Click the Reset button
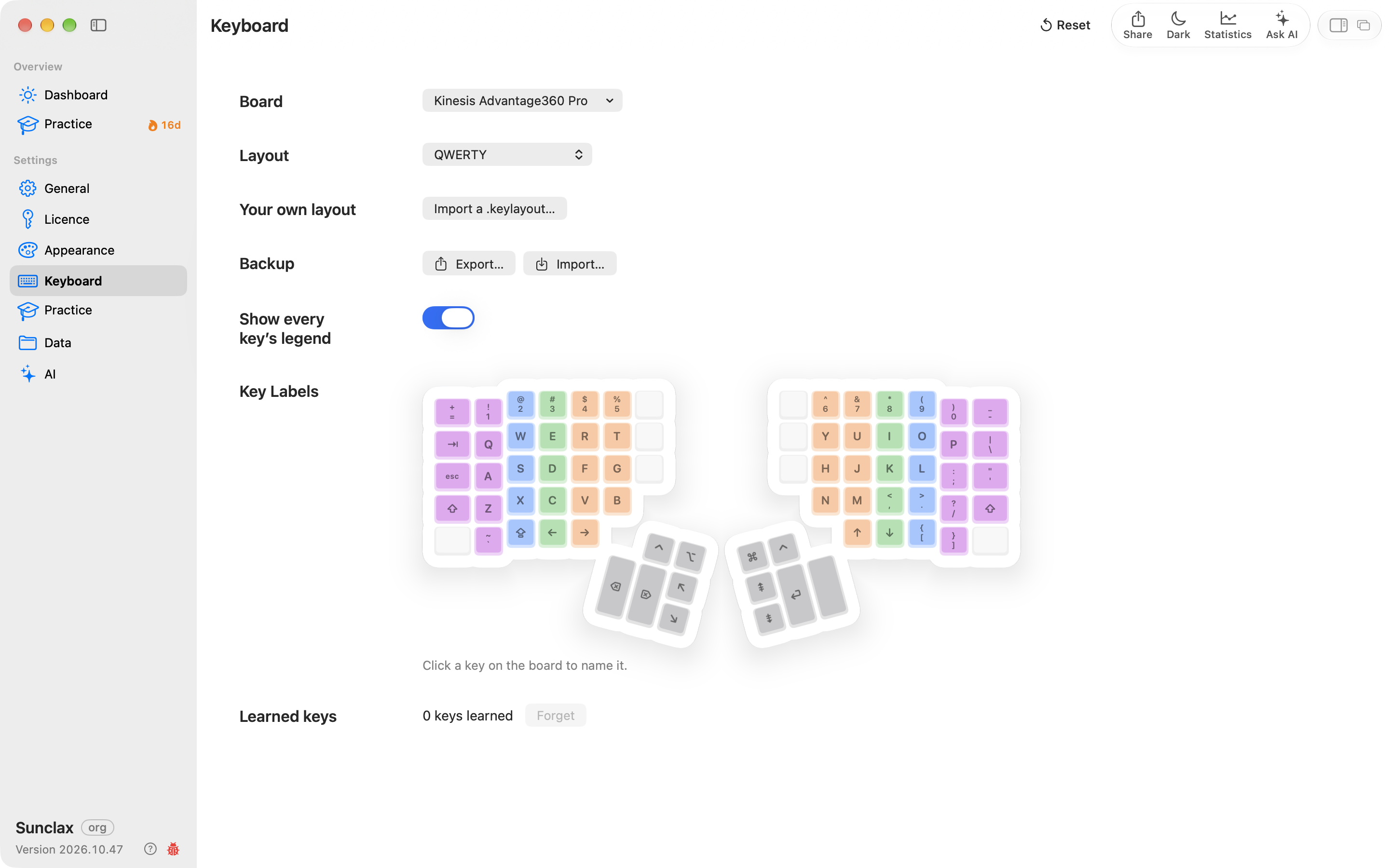Screen dimensions: 1389x868 (1065, 25)
